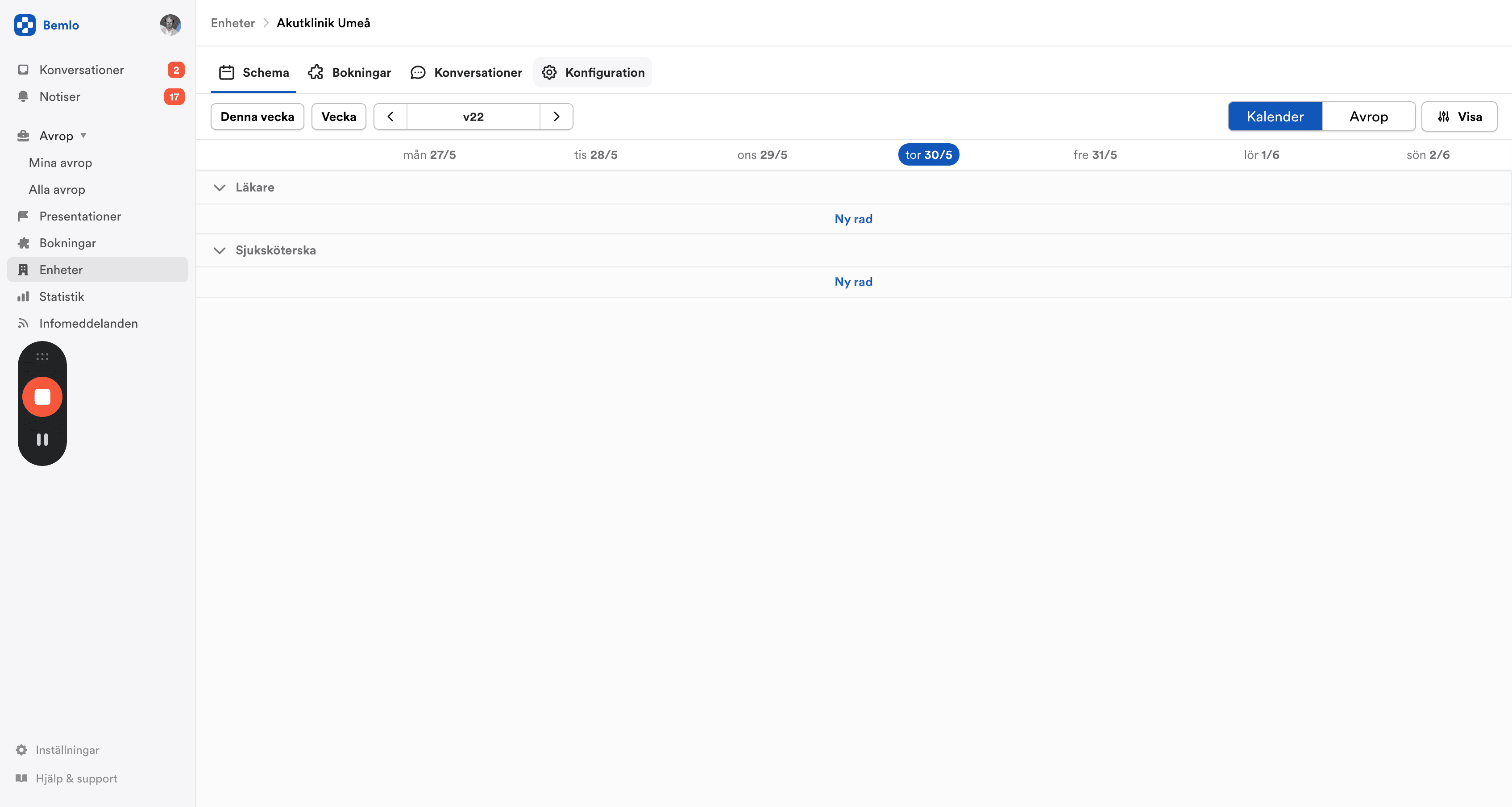Click the Denna vecka button

pyautogui.click(x=257, y=116)
